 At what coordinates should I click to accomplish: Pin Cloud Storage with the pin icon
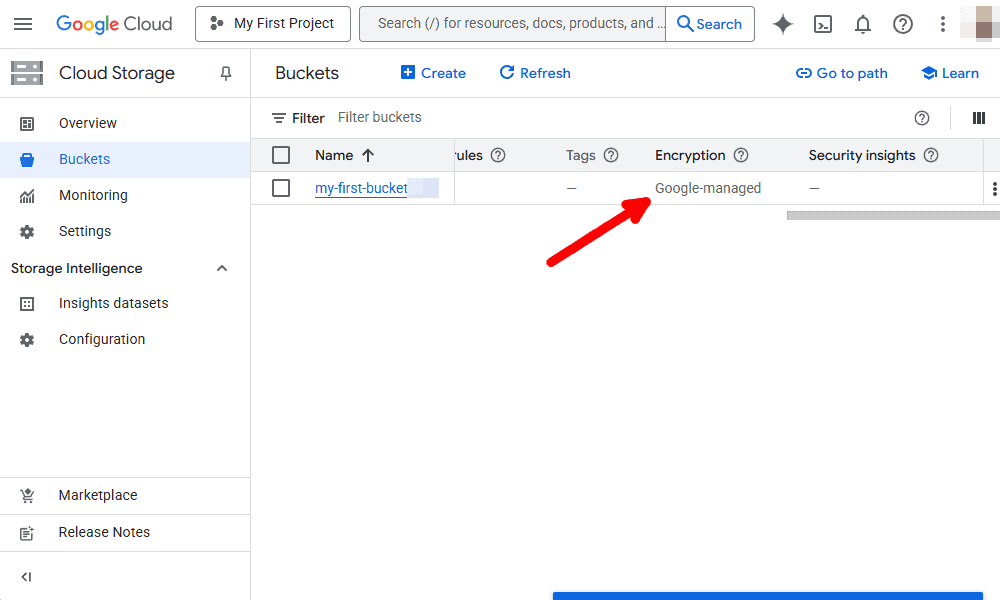[226, 73]
